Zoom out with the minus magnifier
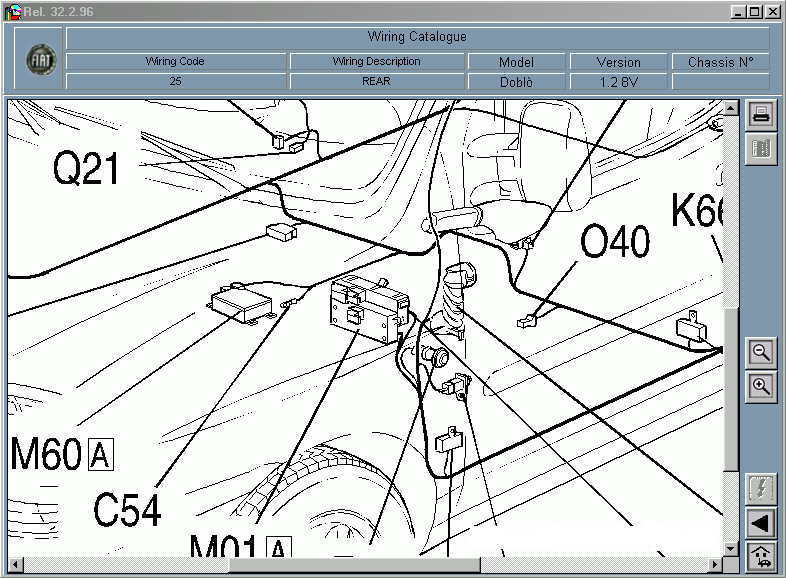The image size is (786, 578). (x=761, y=352)
